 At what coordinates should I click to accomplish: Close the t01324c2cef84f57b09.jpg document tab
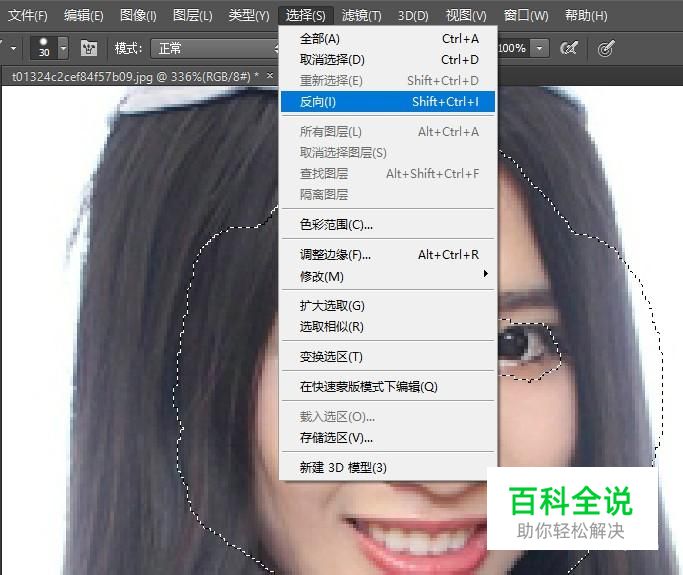270,76
